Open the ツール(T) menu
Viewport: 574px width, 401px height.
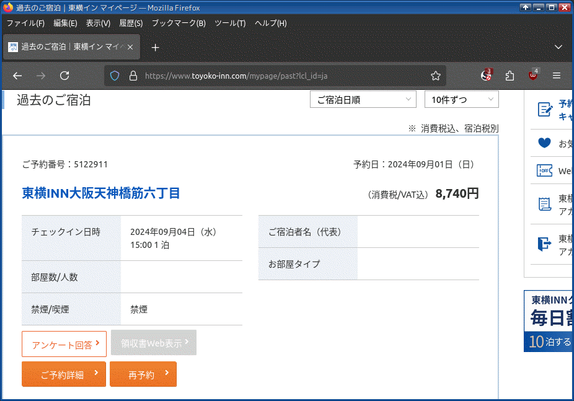click(x=230, y=23)
